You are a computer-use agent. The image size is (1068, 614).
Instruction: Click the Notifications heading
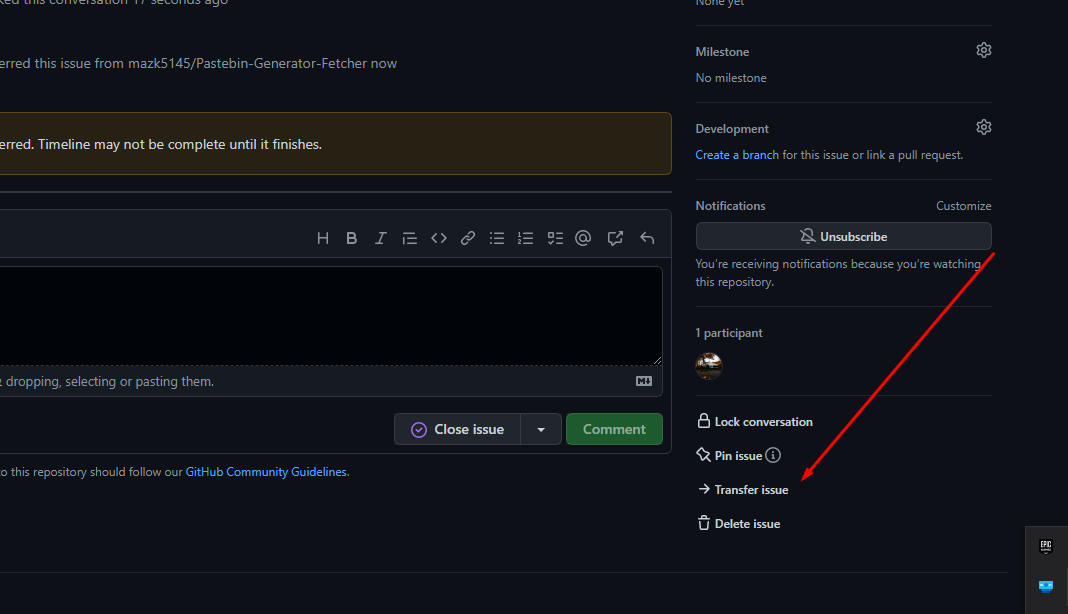730,206
